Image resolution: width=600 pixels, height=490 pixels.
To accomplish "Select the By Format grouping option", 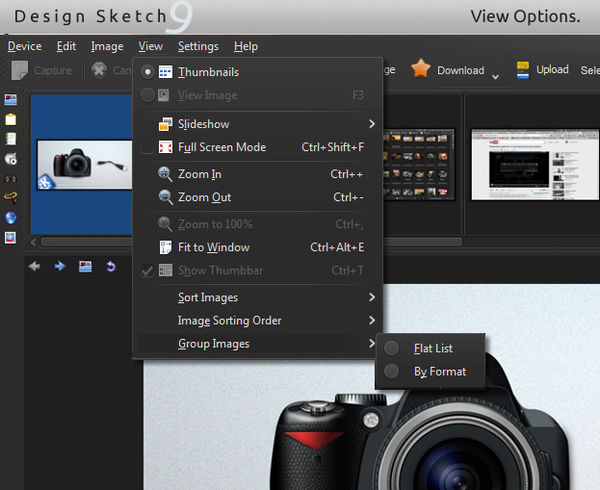I will point(391,372).
